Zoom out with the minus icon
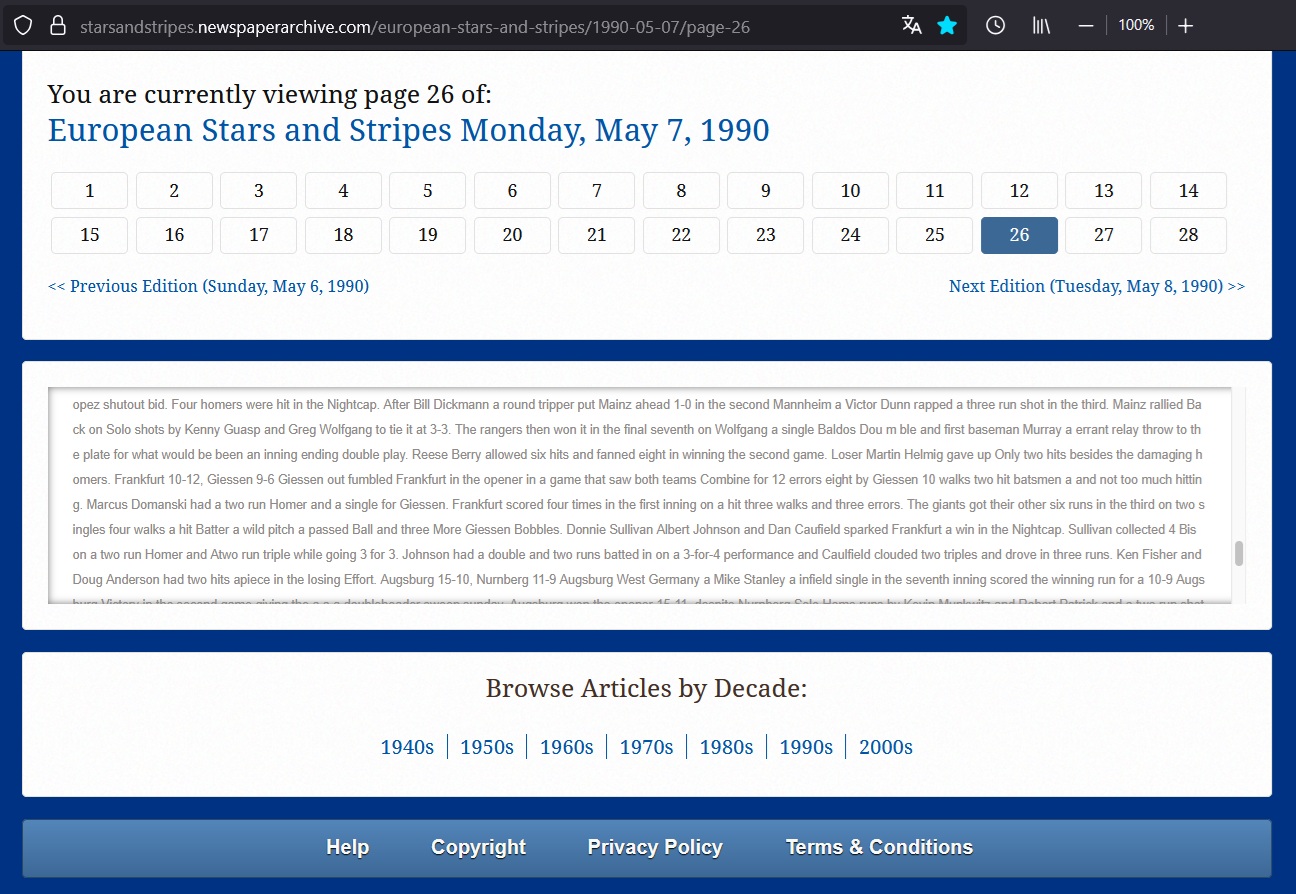 1086,26
